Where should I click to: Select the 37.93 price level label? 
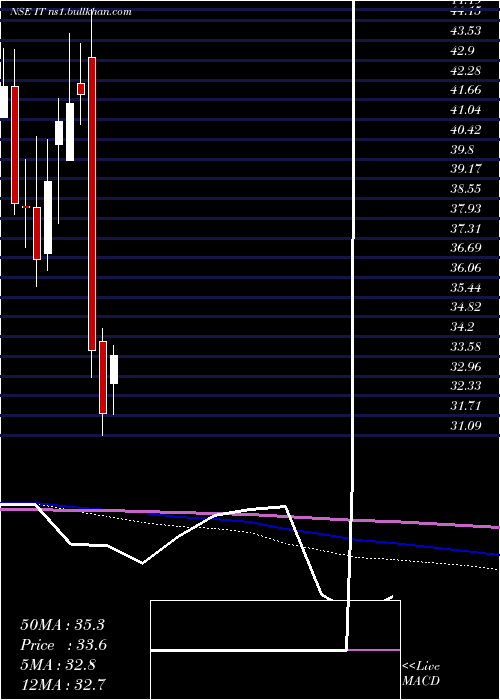pos(466,208)
